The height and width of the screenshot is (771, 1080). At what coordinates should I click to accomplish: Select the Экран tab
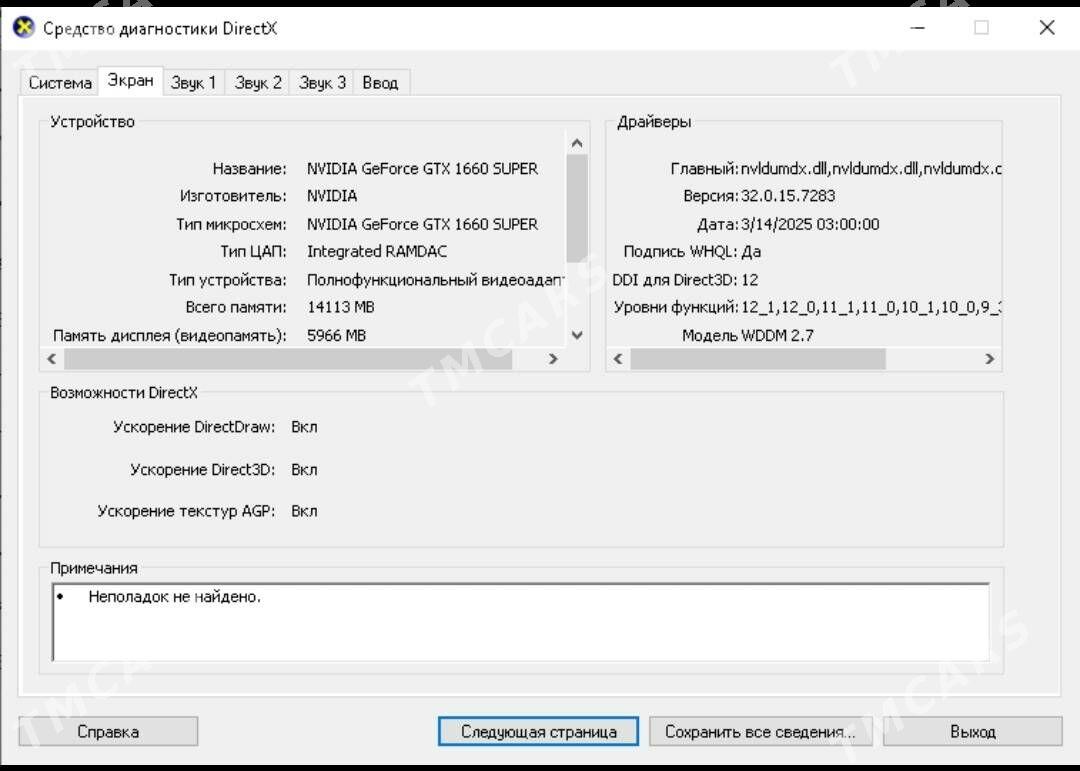point(130,81)
